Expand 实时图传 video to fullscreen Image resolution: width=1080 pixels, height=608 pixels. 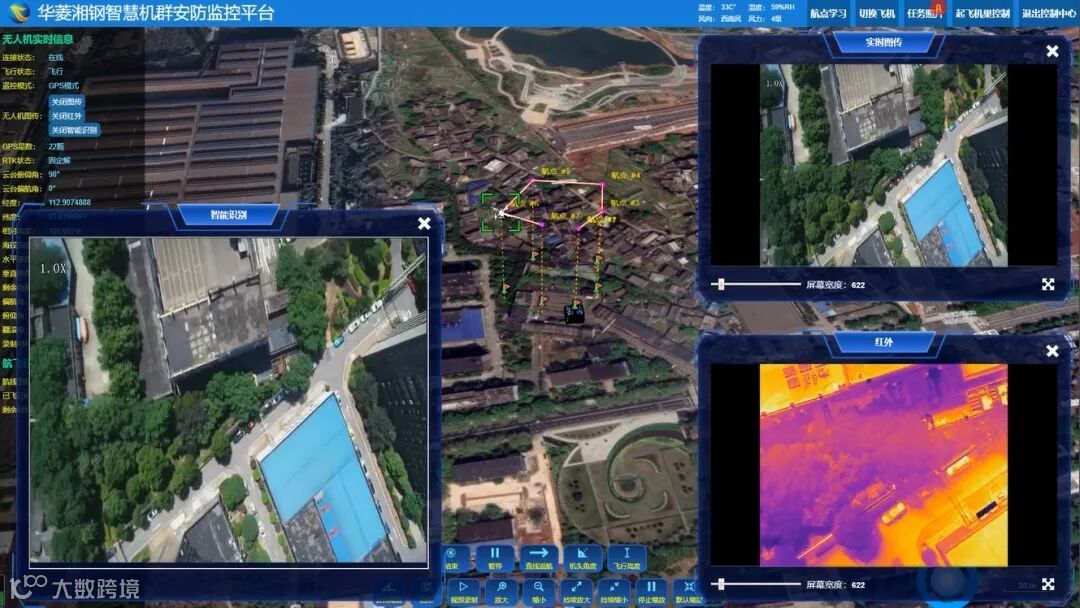point(1048,284)
